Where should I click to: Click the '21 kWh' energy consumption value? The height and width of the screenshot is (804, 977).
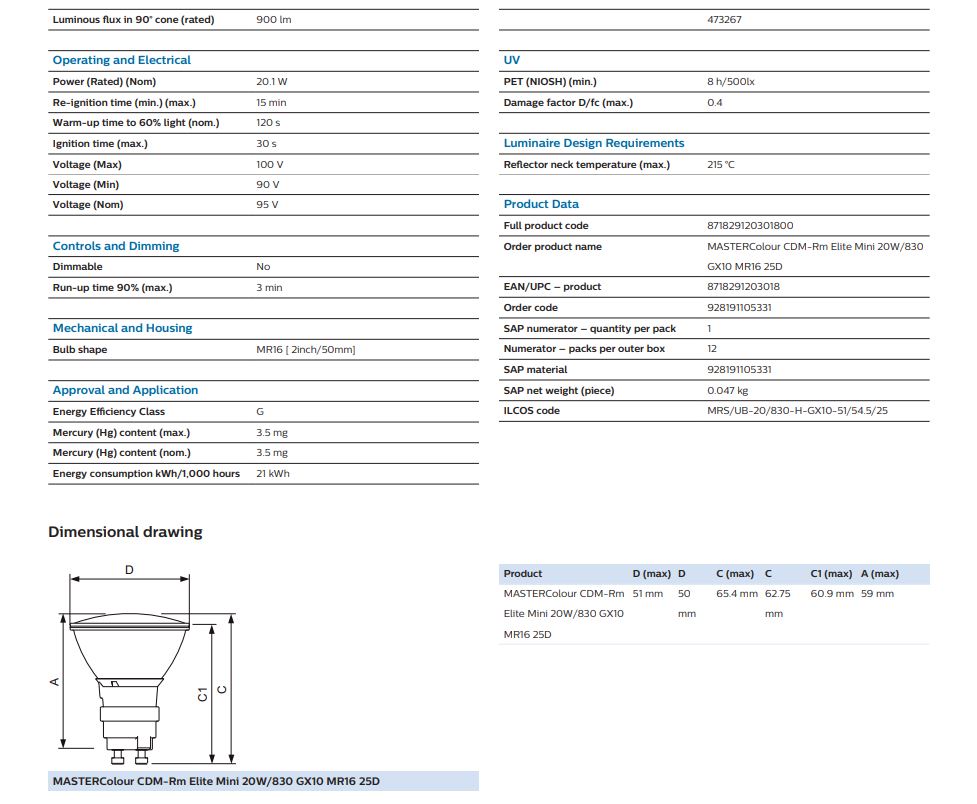[x=273, y=474]
